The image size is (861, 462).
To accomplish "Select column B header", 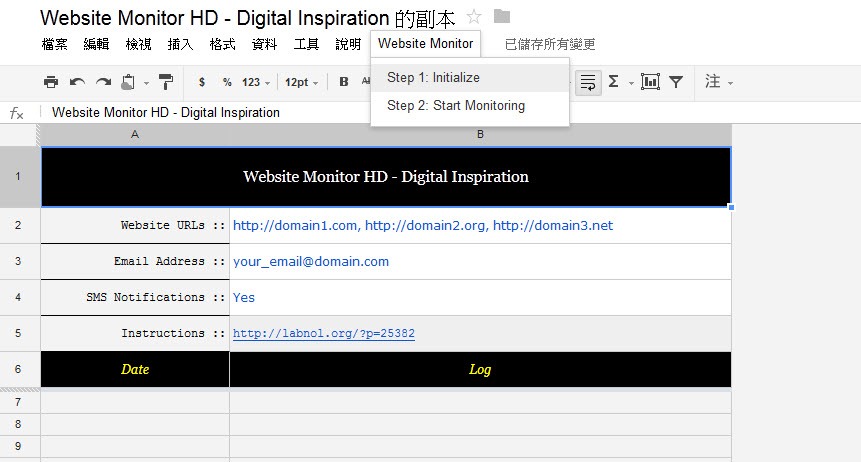I will [x=480, y=135].
